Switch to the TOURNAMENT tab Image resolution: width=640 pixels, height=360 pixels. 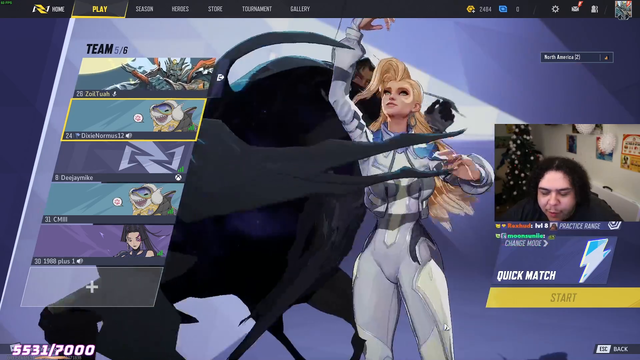pos(257,9)
